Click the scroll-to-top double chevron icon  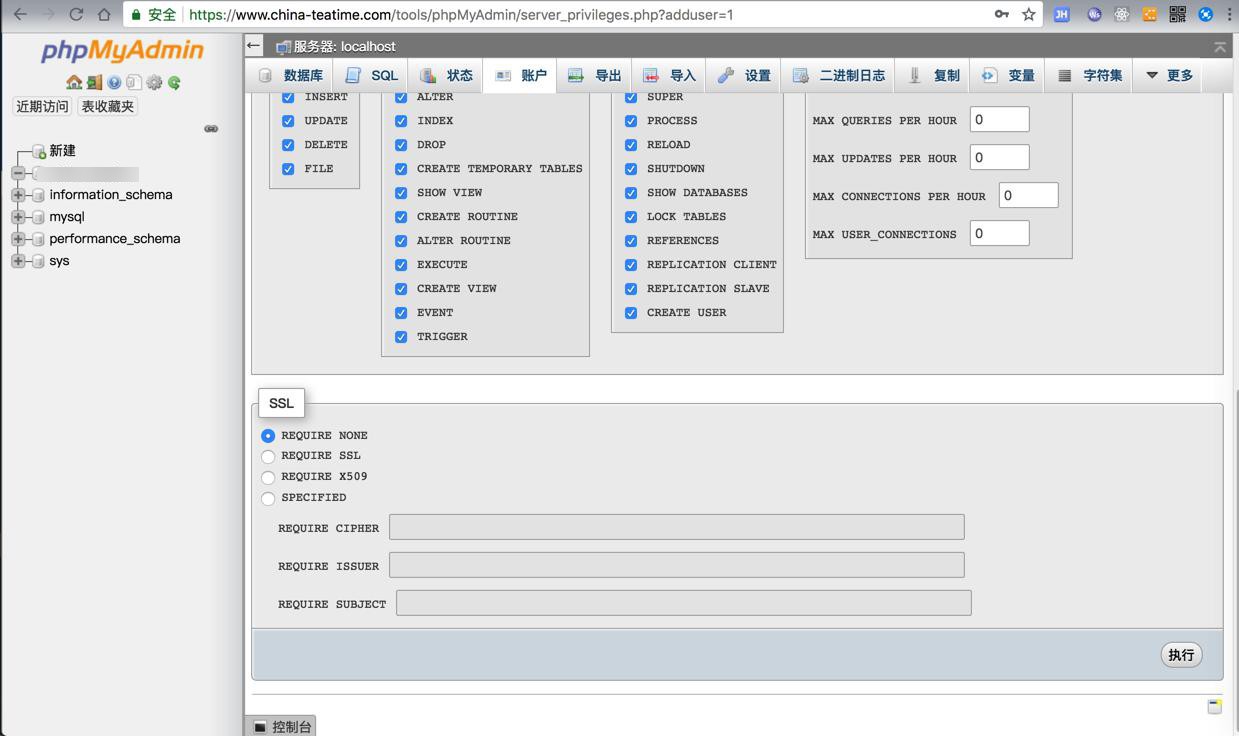(1220, 47)
